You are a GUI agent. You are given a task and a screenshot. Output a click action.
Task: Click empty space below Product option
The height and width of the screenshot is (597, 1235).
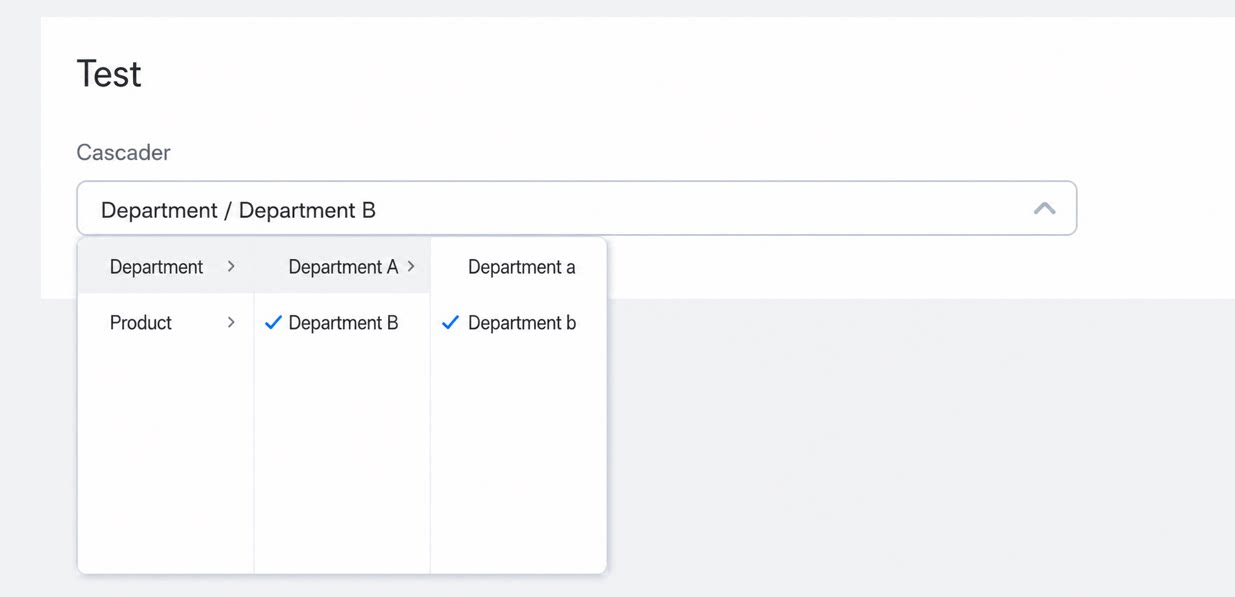coord(166,460)
